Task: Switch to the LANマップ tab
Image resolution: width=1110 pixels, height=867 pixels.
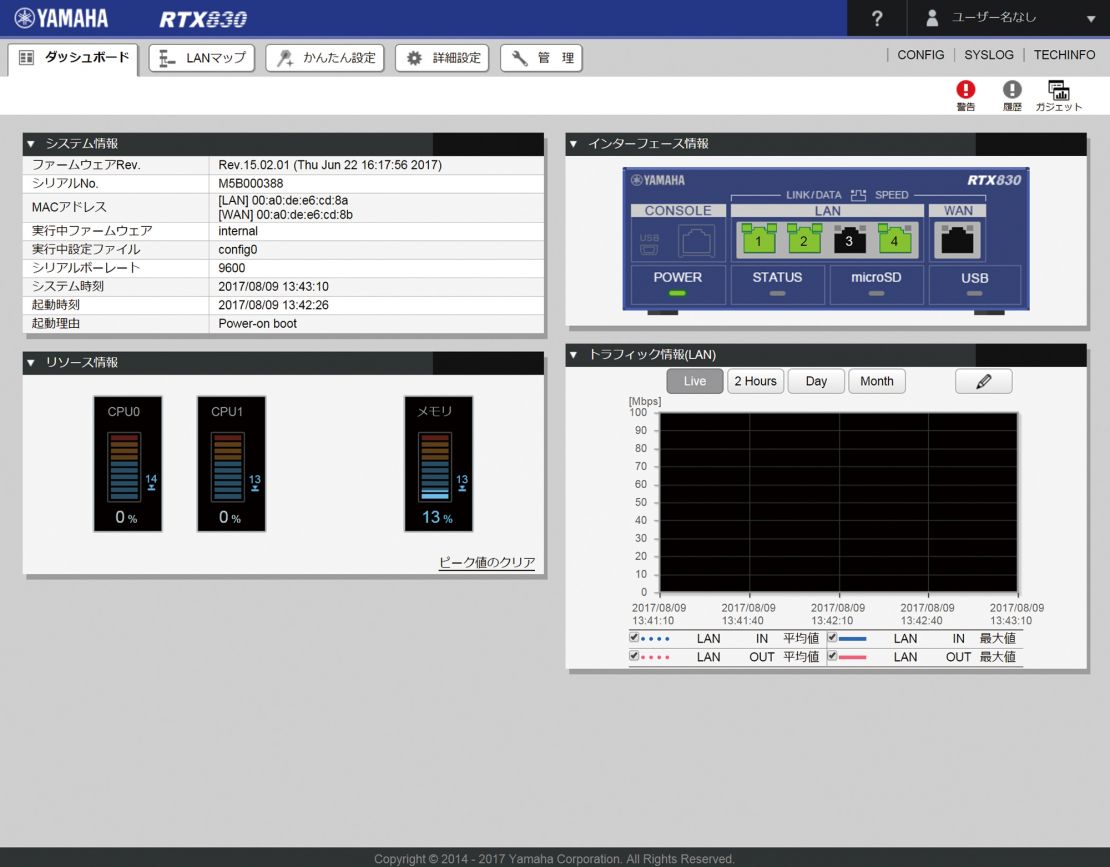Action: click(x=201, y=57)
